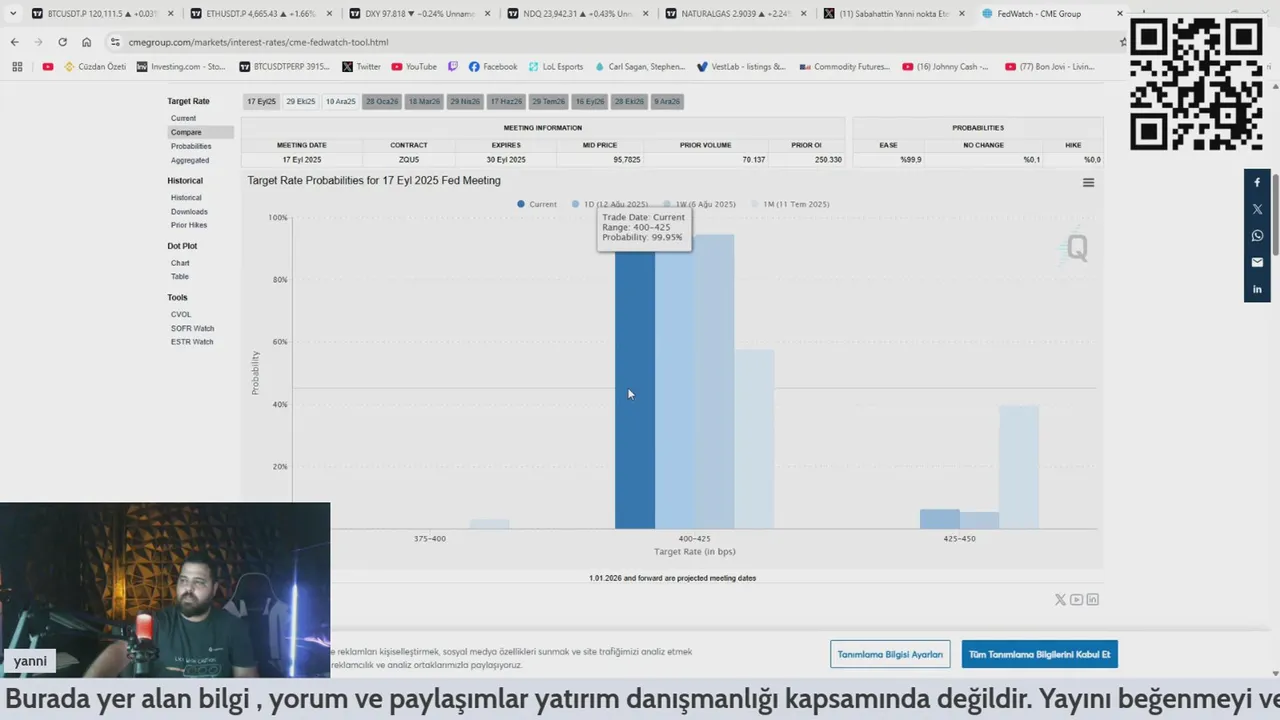1280x720 pixels.
Task: Open Twitter bookmark
Action: [362, 67]
